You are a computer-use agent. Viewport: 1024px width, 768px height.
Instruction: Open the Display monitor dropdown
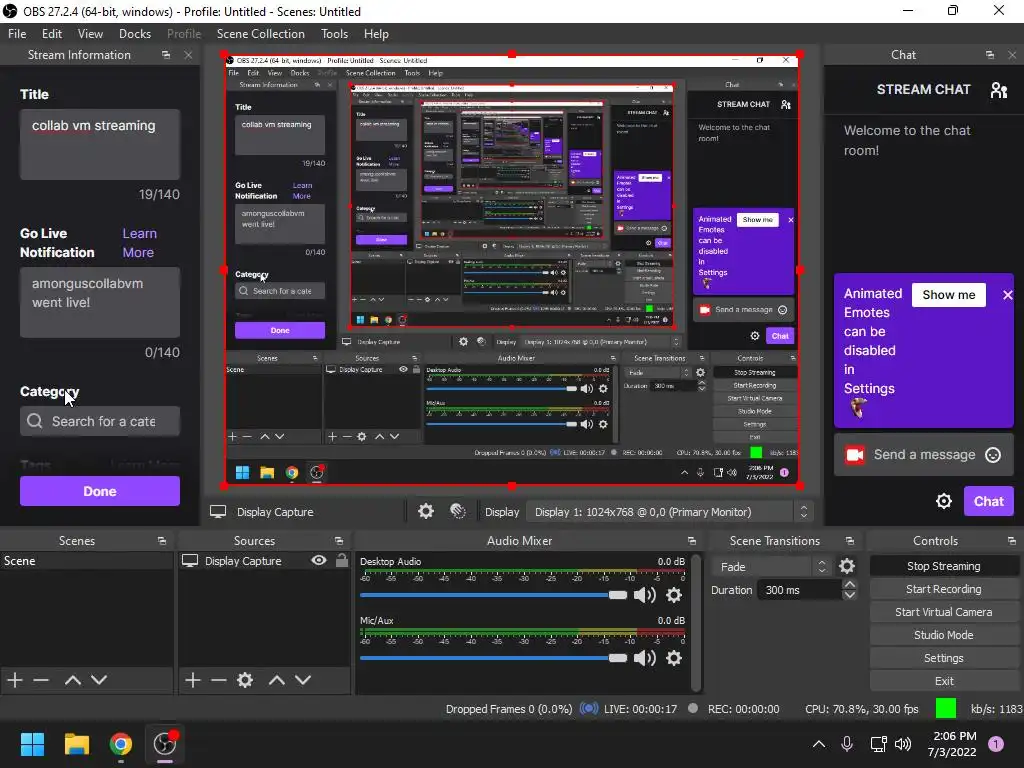669,512
